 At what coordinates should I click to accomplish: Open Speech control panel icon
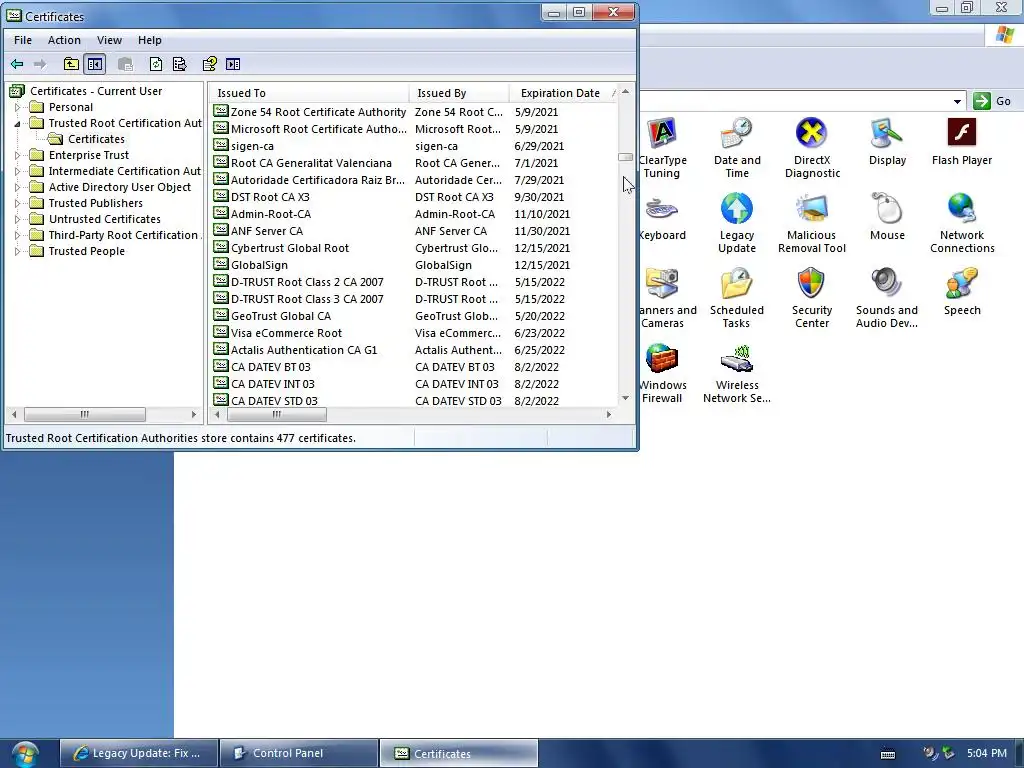(x=962, y=292)
